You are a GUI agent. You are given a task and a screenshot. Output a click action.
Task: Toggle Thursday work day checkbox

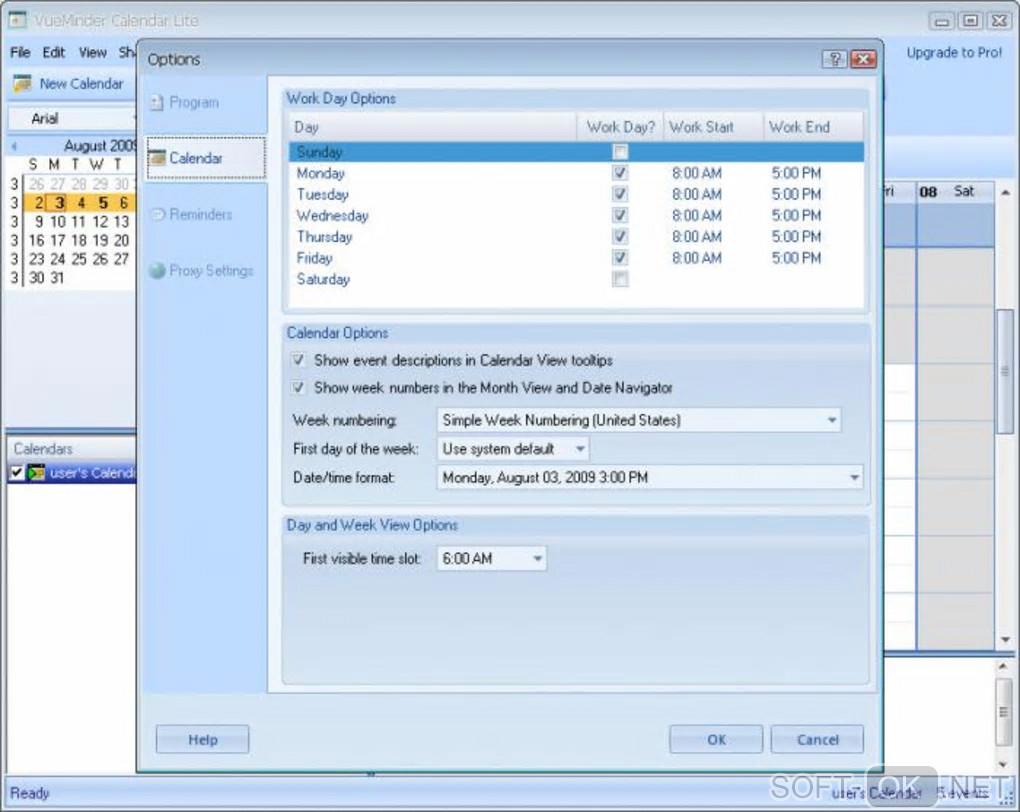(621, 236)
